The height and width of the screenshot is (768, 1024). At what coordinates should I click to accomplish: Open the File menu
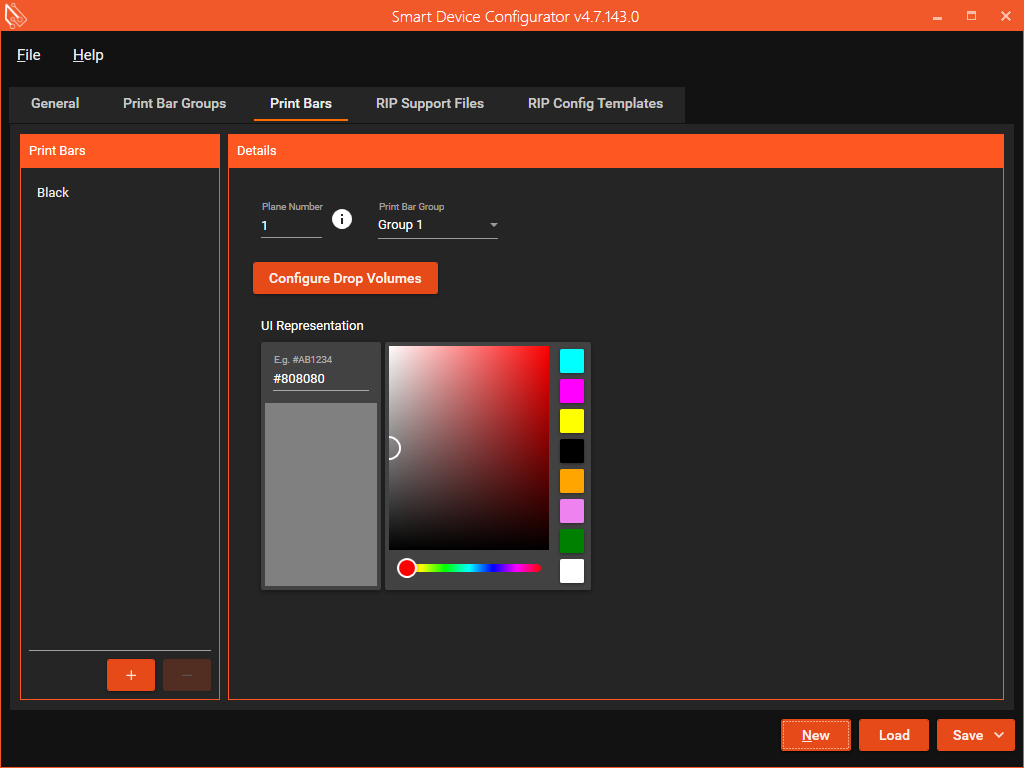(x=29, y=55)
